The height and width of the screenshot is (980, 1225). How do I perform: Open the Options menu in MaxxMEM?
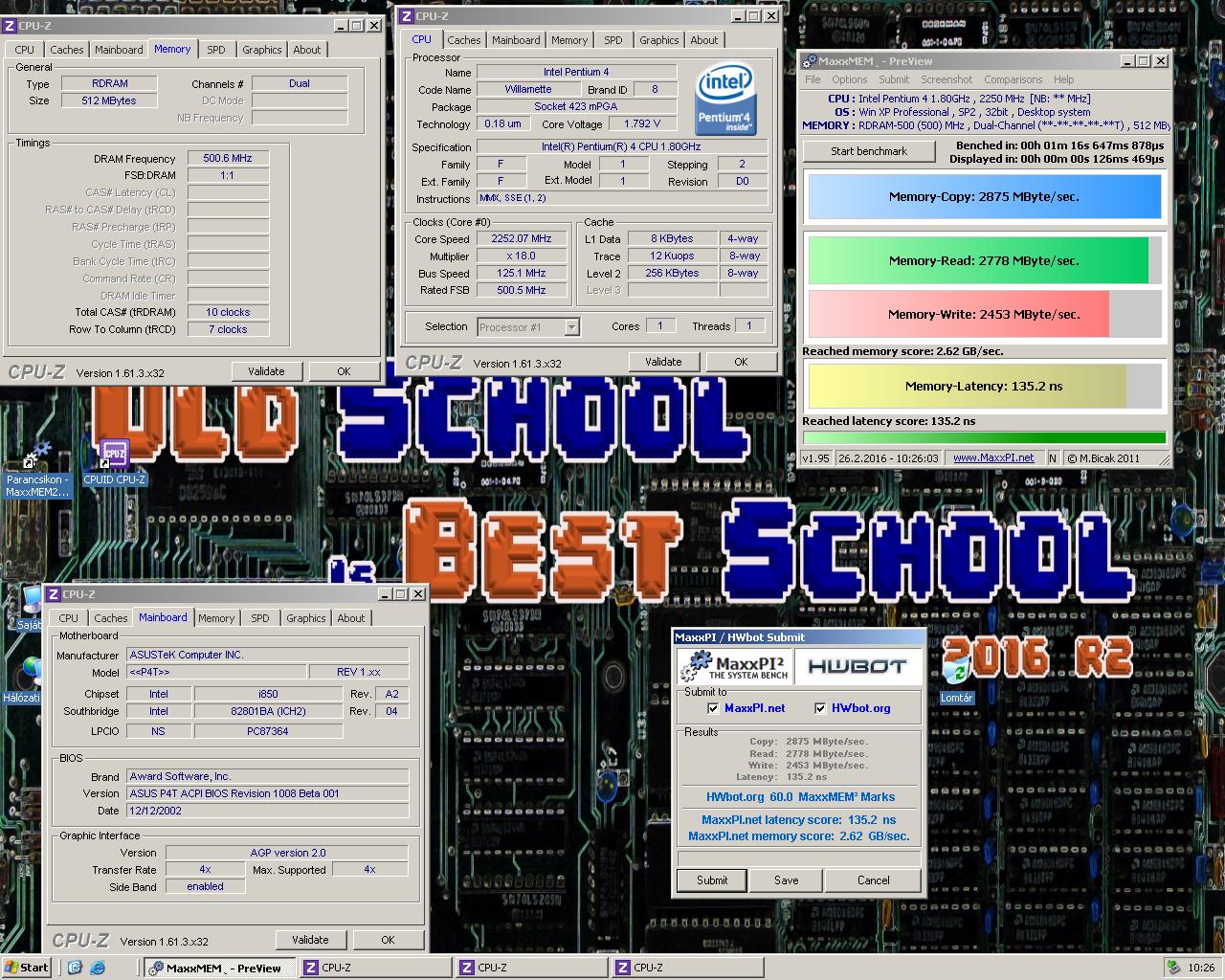[850, 80]
